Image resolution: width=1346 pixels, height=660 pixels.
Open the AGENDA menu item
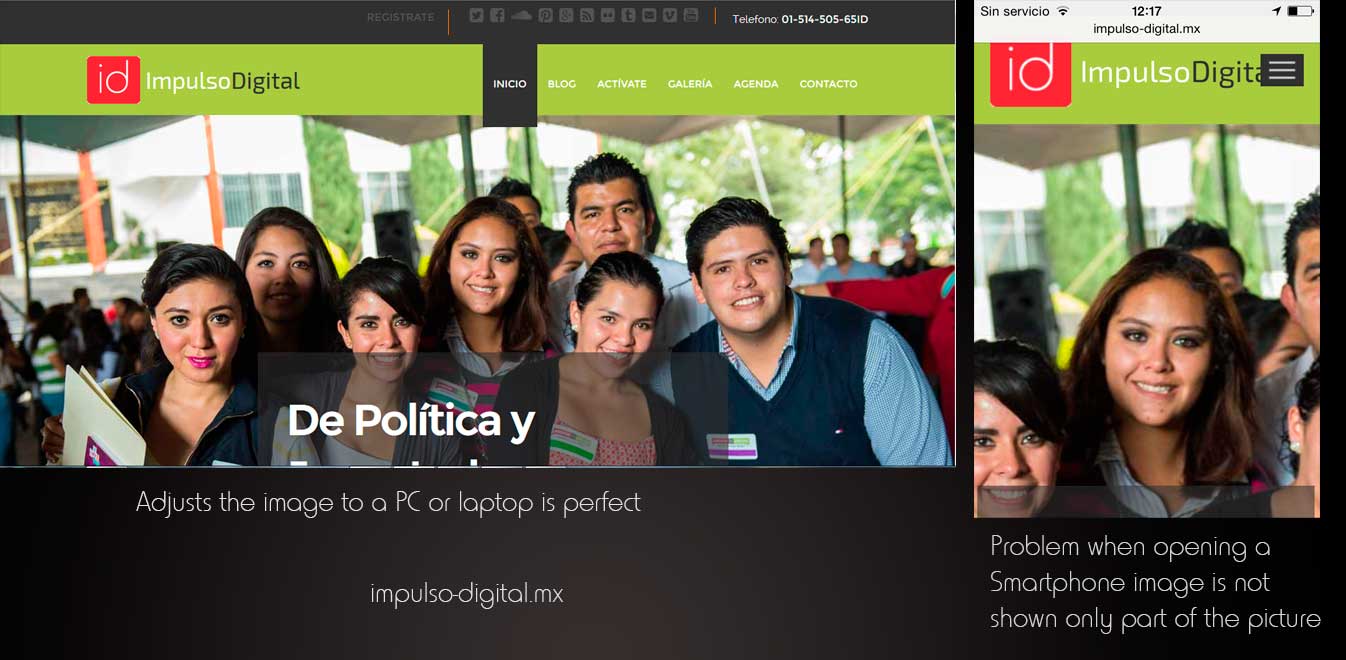(x=755, y=84)
